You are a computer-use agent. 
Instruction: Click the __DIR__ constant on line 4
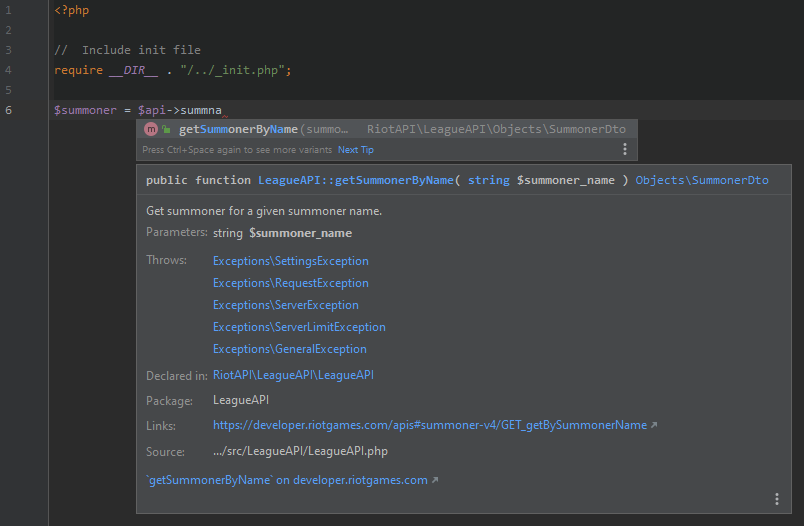133,70
